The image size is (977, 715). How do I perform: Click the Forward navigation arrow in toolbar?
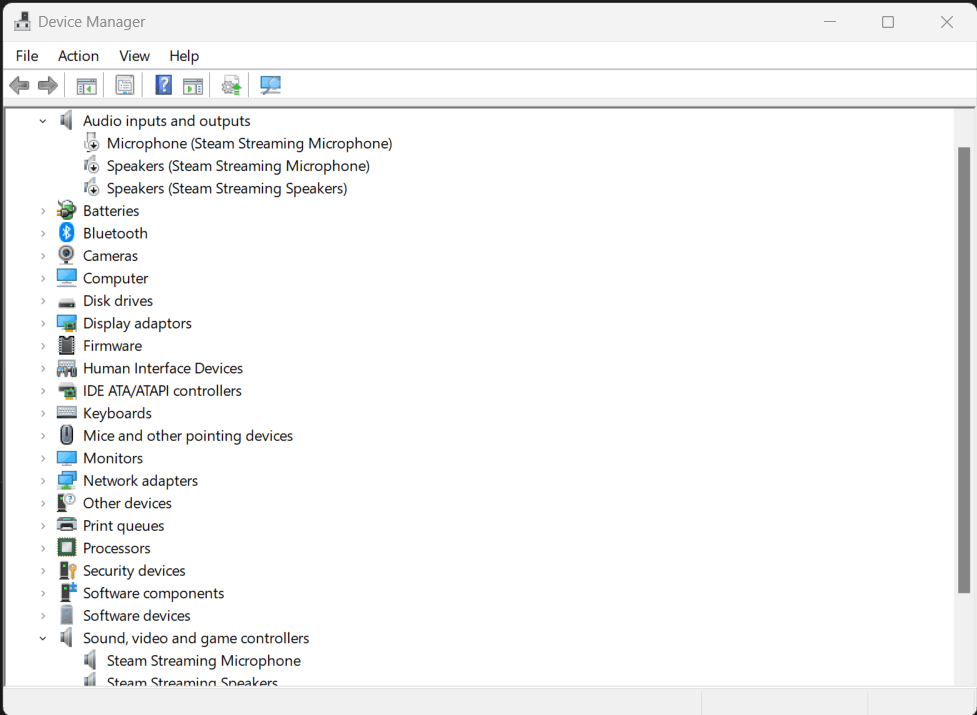[x=46, y=85]
